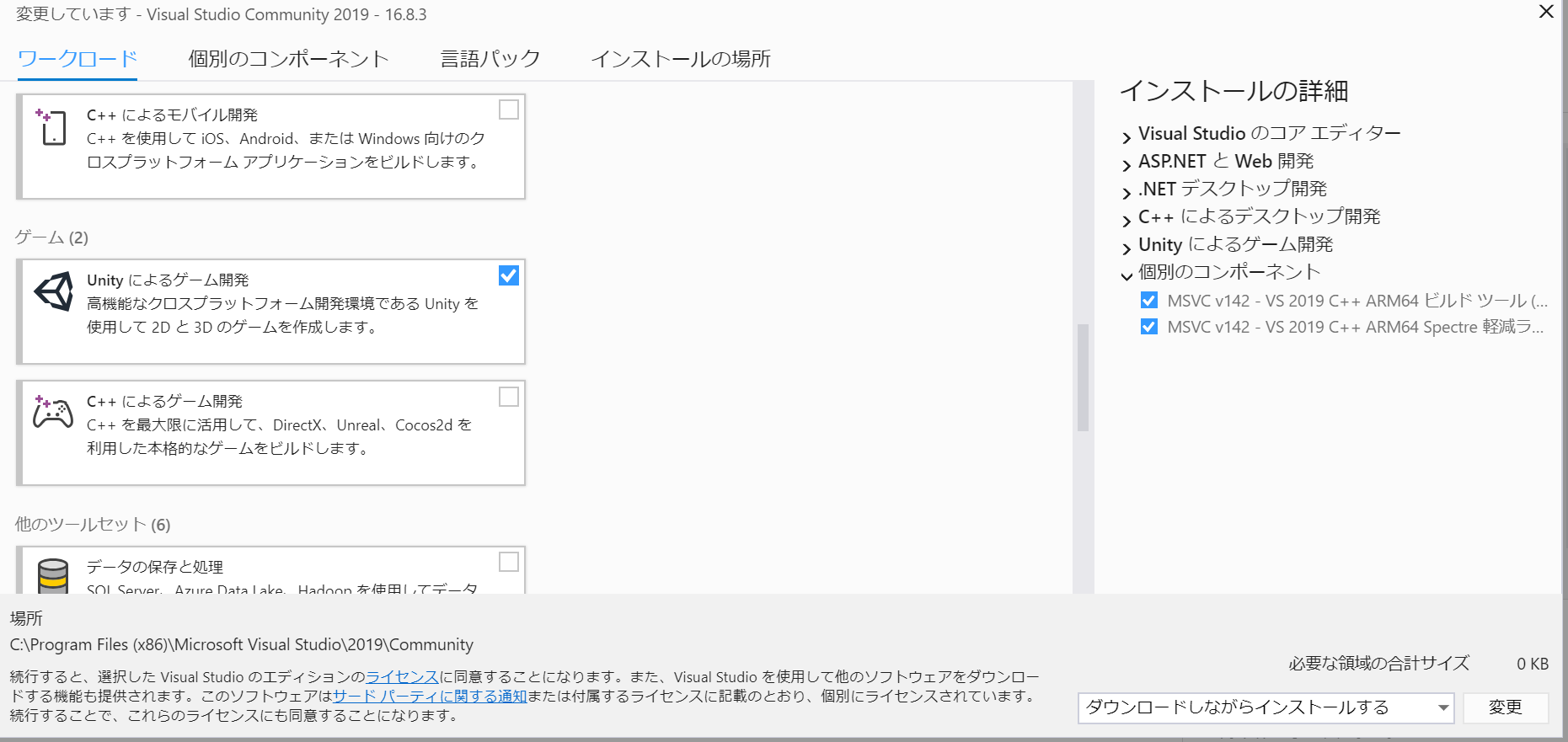Expand Visual Studio のコア エディター details
Screen dimensions: 1568x742
point(1126,136)
